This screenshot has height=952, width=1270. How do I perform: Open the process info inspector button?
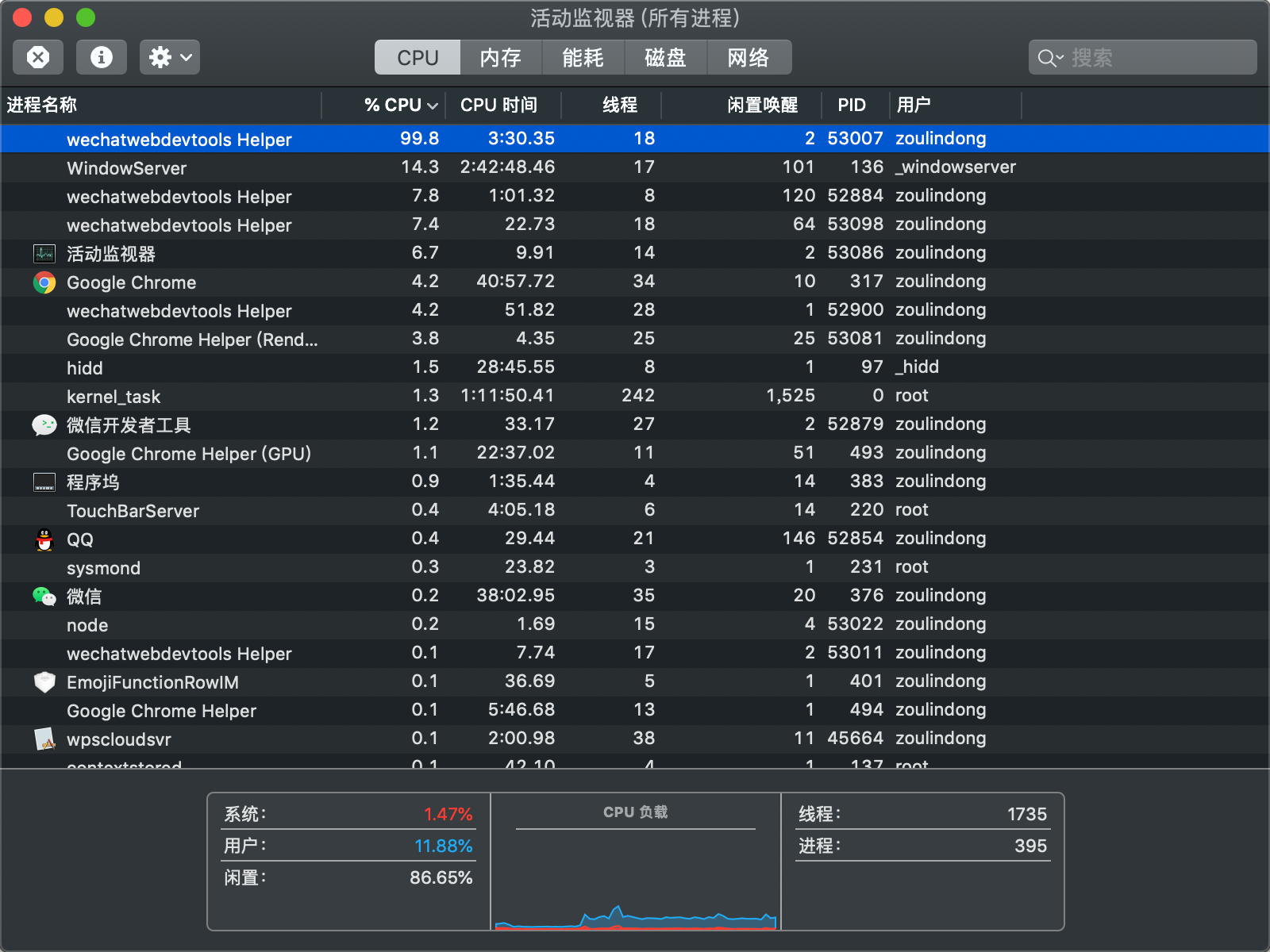tap(102, 57)
